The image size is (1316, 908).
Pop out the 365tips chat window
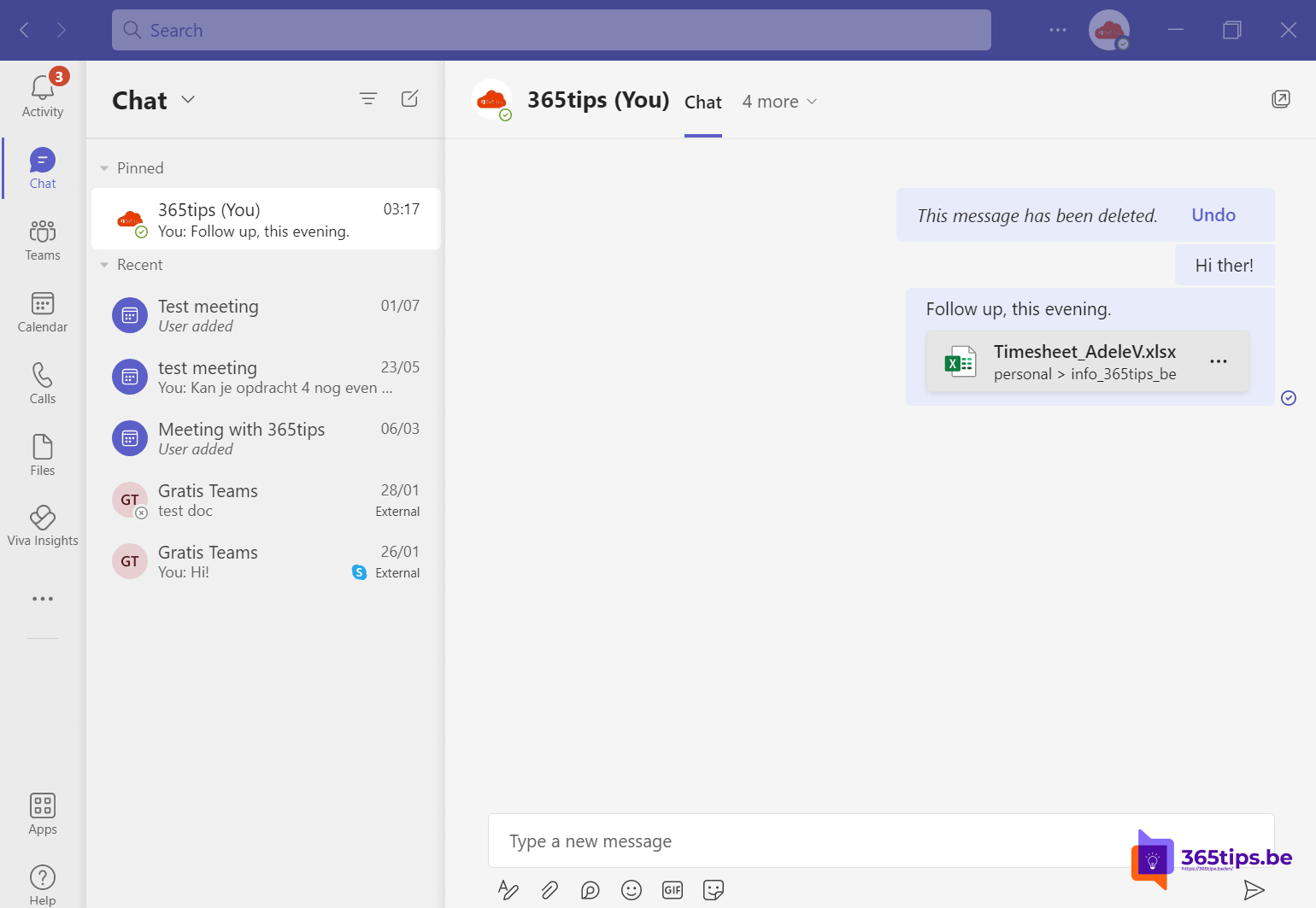[1280, 99]
